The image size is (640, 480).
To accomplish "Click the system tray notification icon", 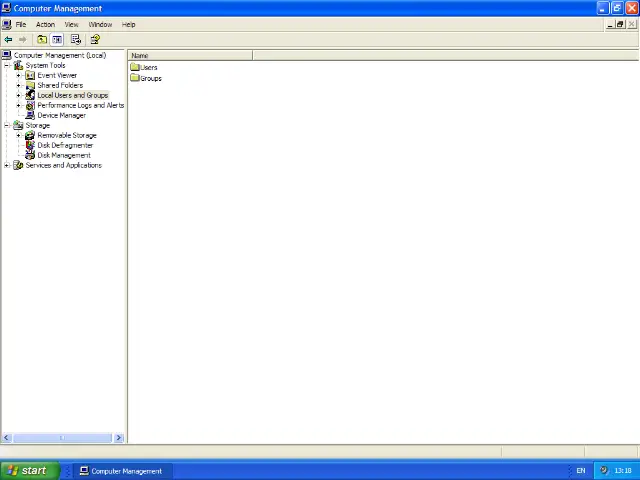I will pyautogui.click(x=604, y=470).
